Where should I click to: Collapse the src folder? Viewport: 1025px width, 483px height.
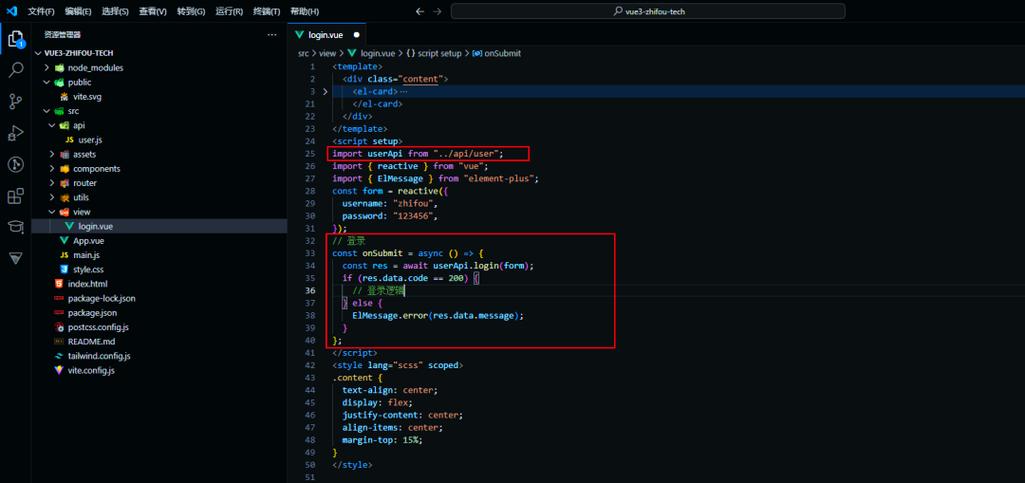point(47,111)
